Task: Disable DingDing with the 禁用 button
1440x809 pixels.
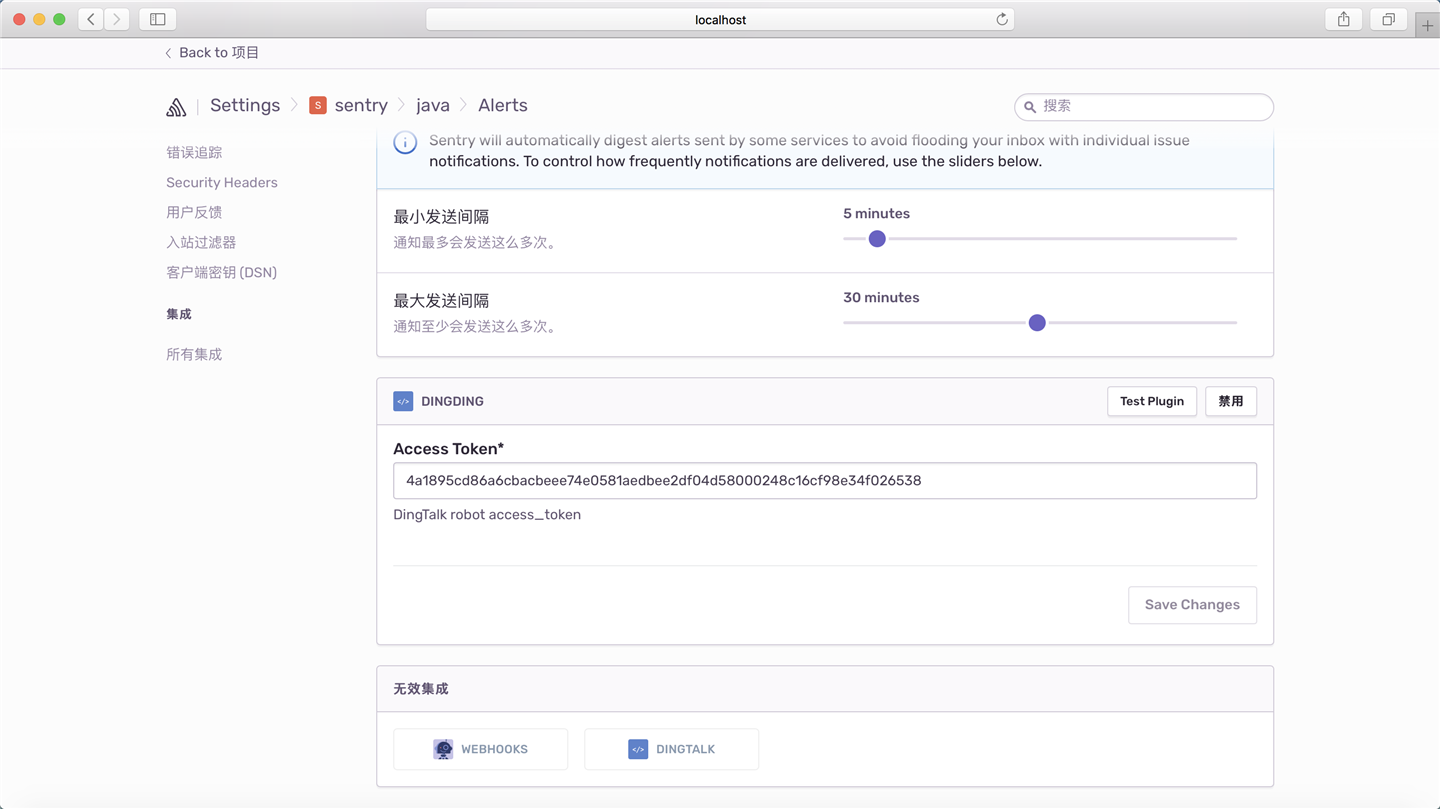Action: [x=1231, y=401]
